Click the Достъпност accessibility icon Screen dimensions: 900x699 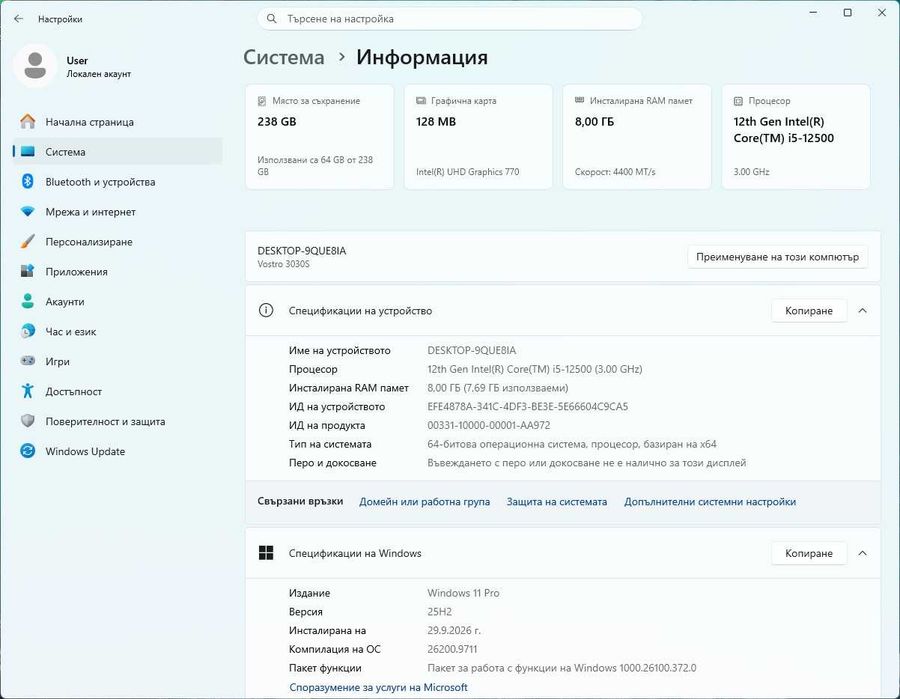point(28,391)
